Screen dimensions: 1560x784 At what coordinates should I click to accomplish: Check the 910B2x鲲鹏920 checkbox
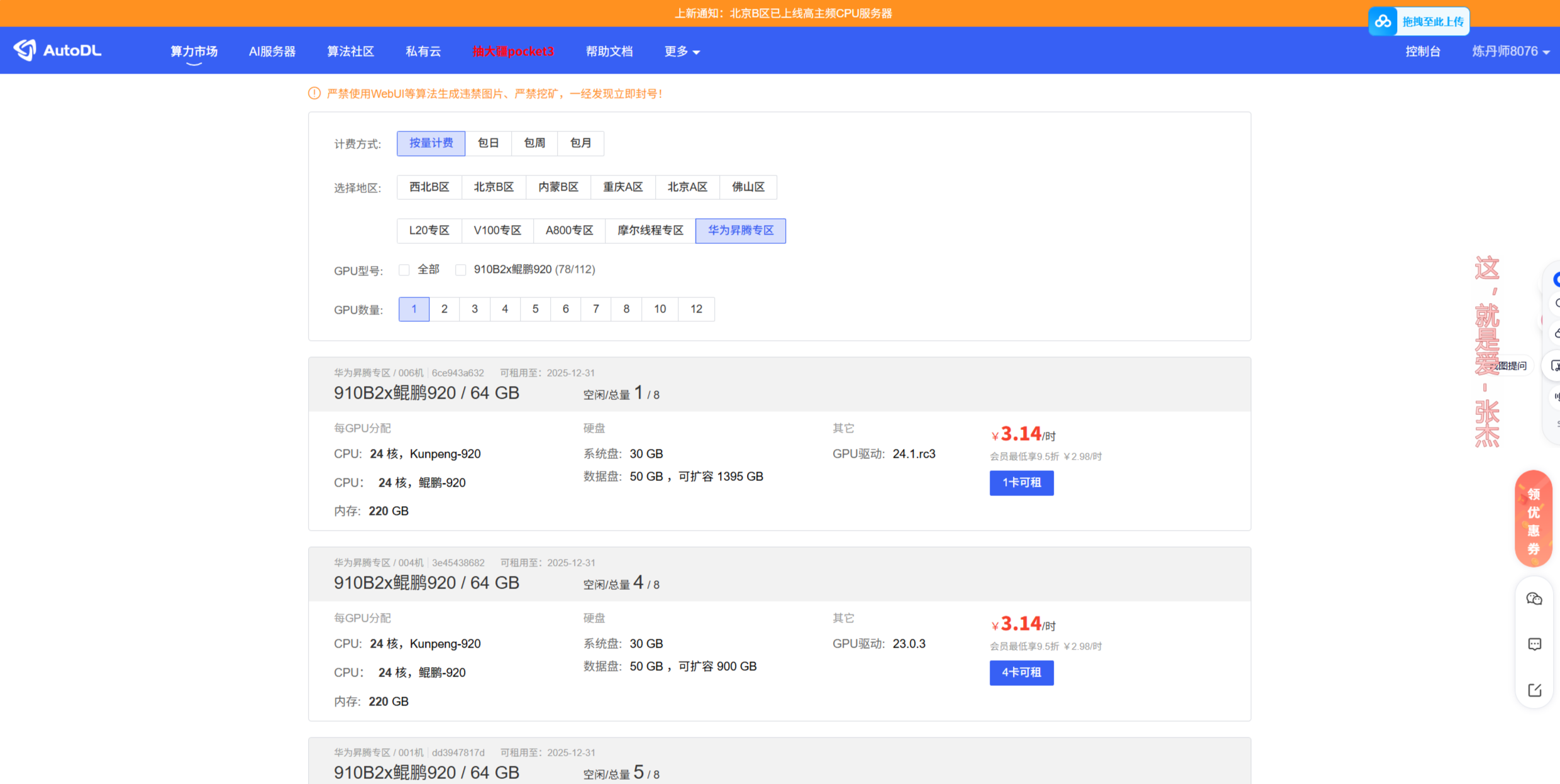461,270
